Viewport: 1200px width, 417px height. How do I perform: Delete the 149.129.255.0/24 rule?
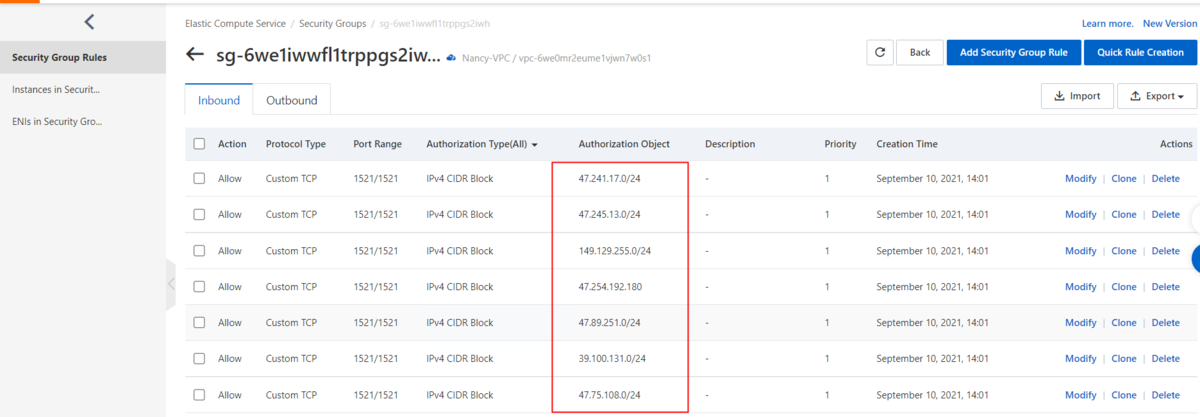pyautogui.click(x=1166, y=250)
